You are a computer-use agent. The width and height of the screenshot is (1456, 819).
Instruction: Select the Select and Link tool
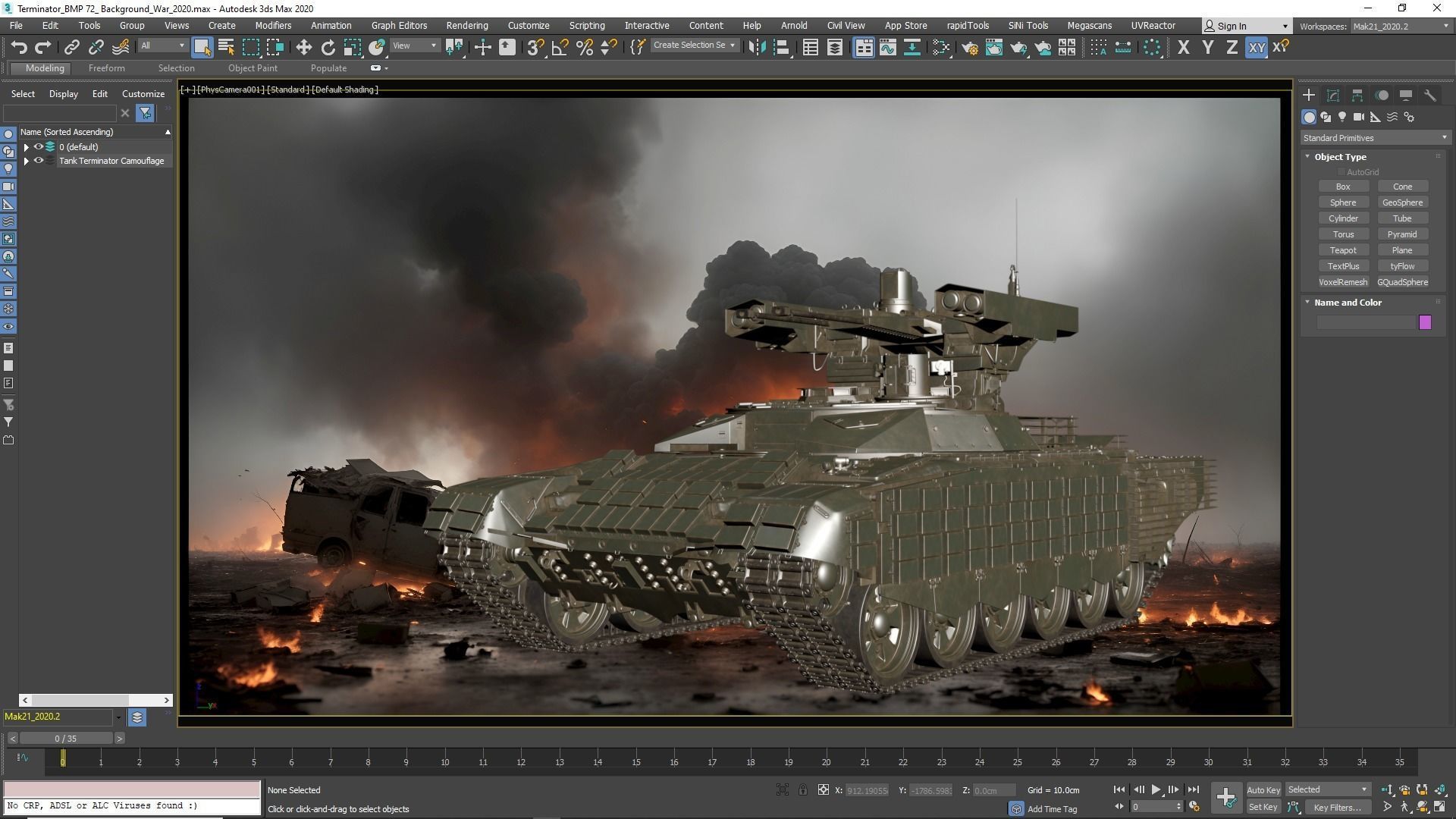click(x=71, y=47)
